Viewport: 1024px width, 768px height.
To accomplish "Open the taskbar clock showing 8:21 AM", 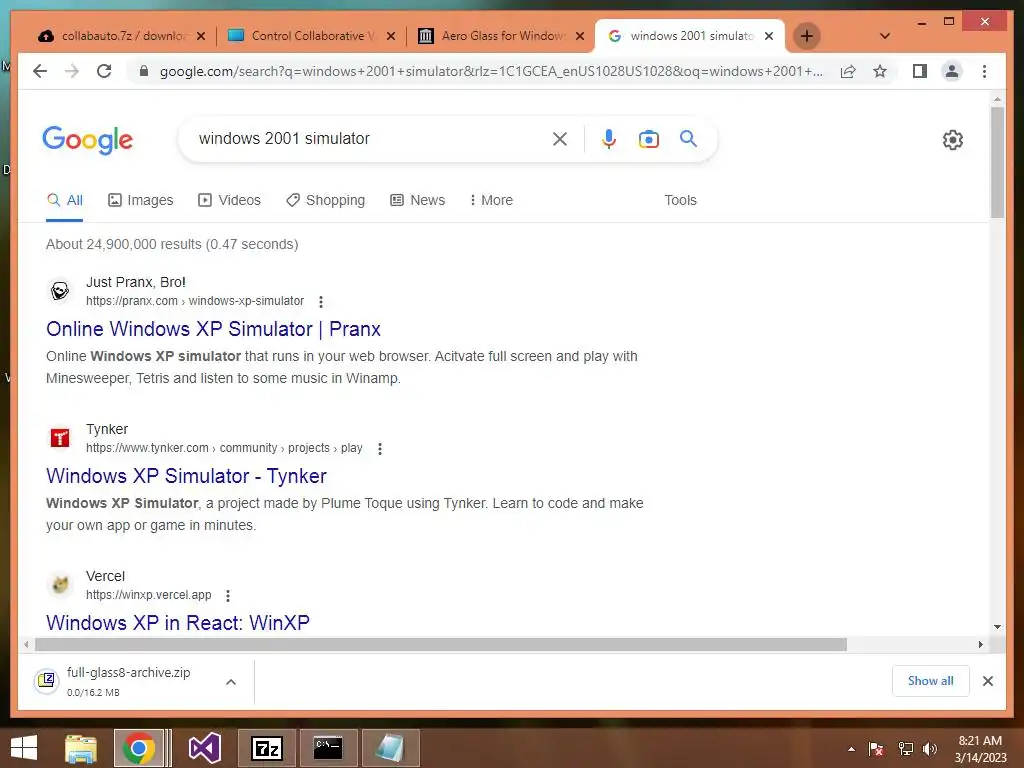I will (x=980, y=749).
